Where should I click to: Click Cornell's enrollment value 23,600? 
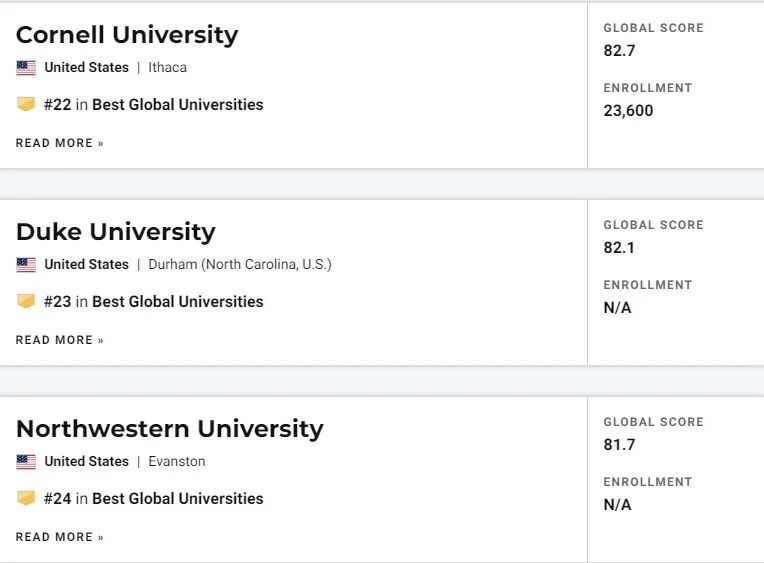click(x=628, y=111)
